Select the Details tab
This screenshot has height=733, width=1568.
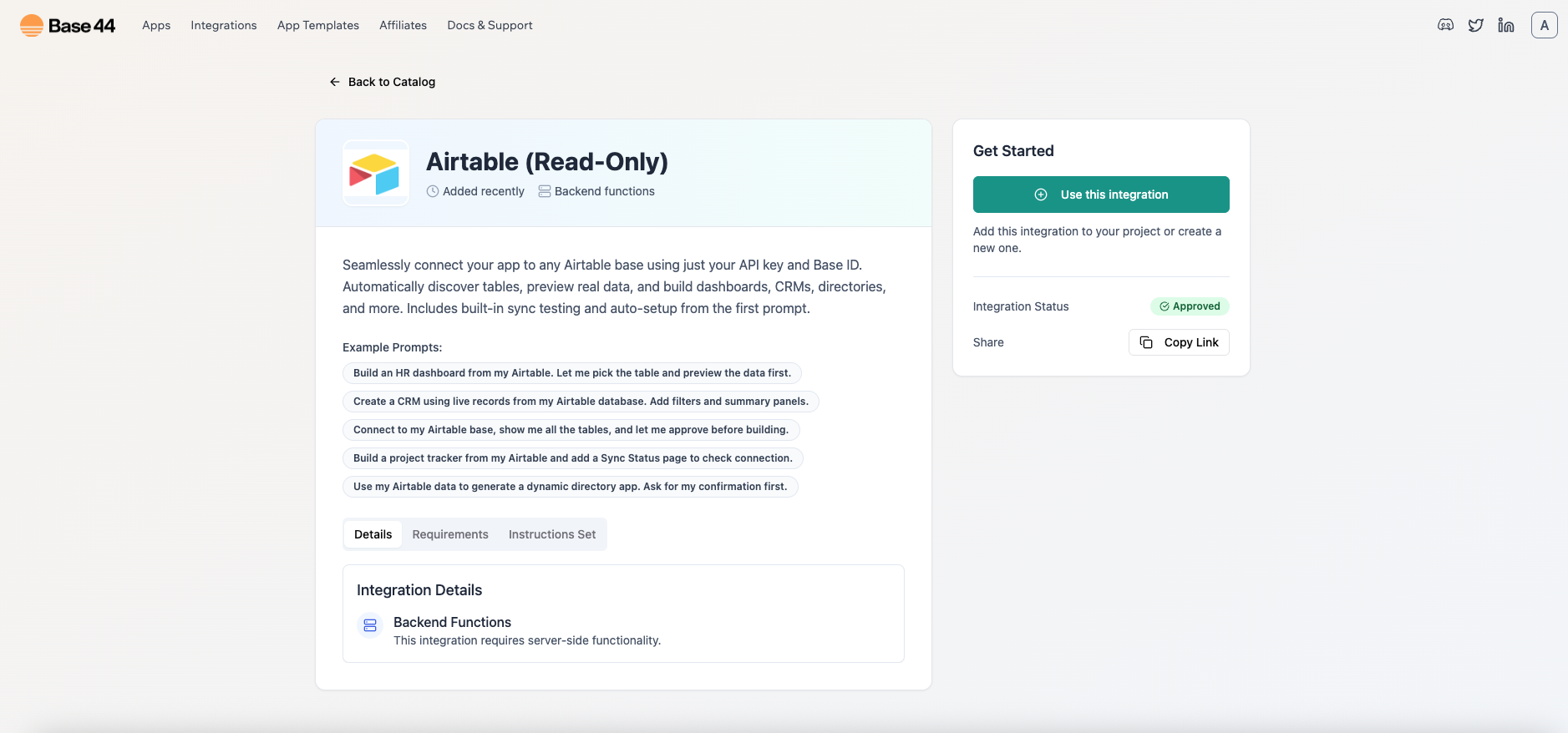[x=373, y=534]
